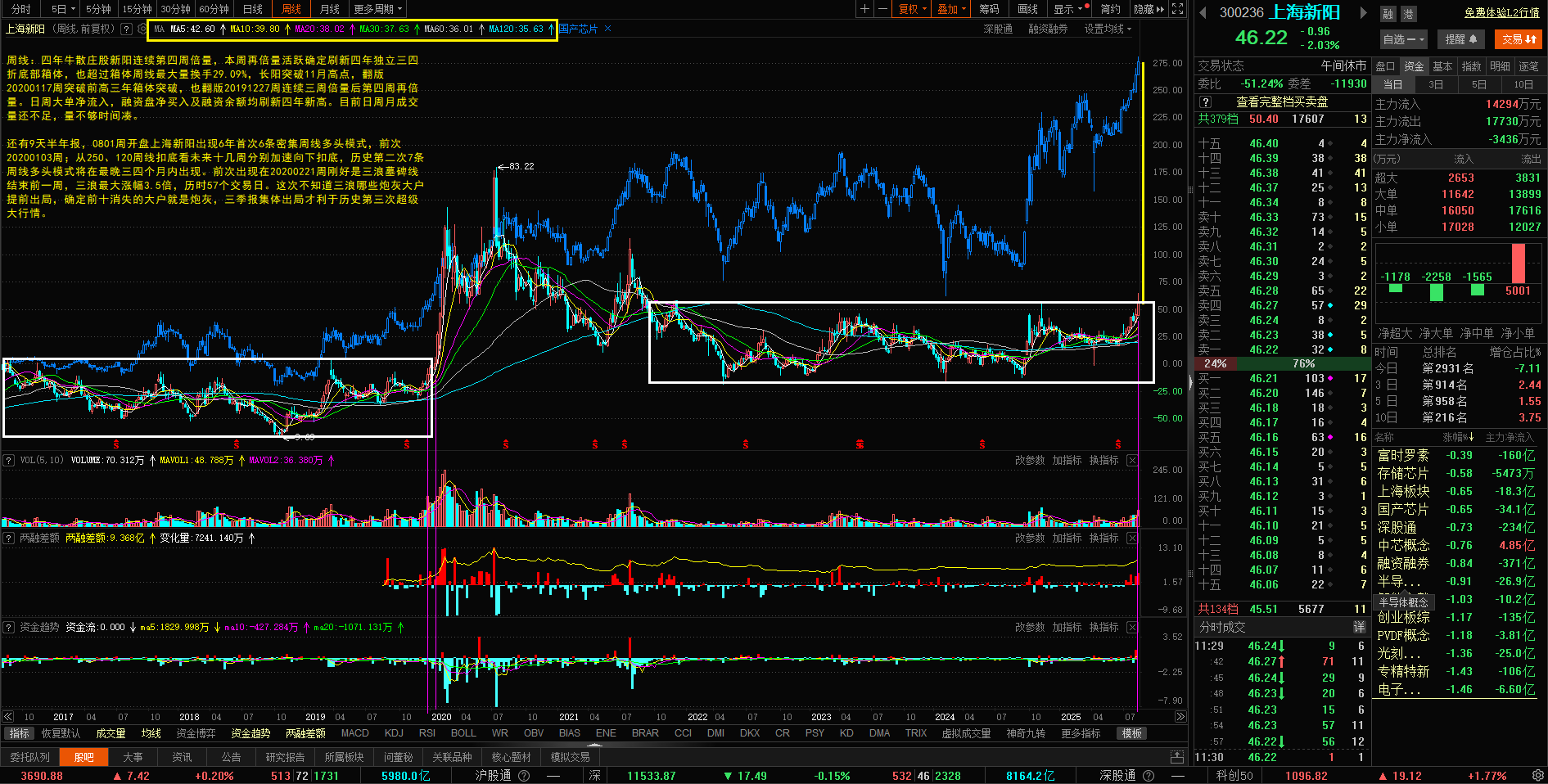Click the zoom-out minus icon above the chart
Image resolution: width=1548 pixels, height=784 pixels.
click(882, 9)
